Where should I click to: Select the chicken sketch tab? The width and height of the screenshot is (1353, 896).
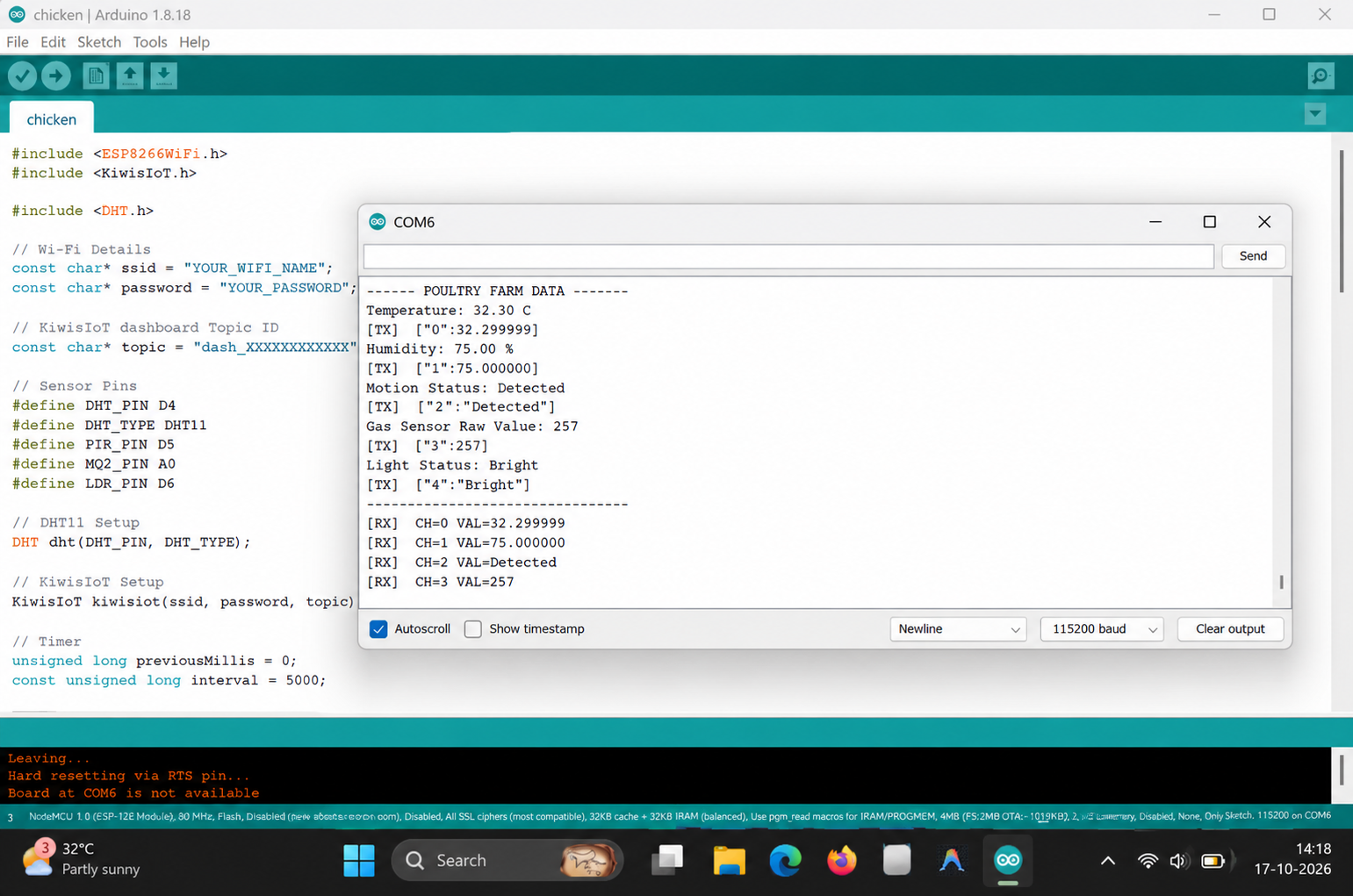[52, 118]
